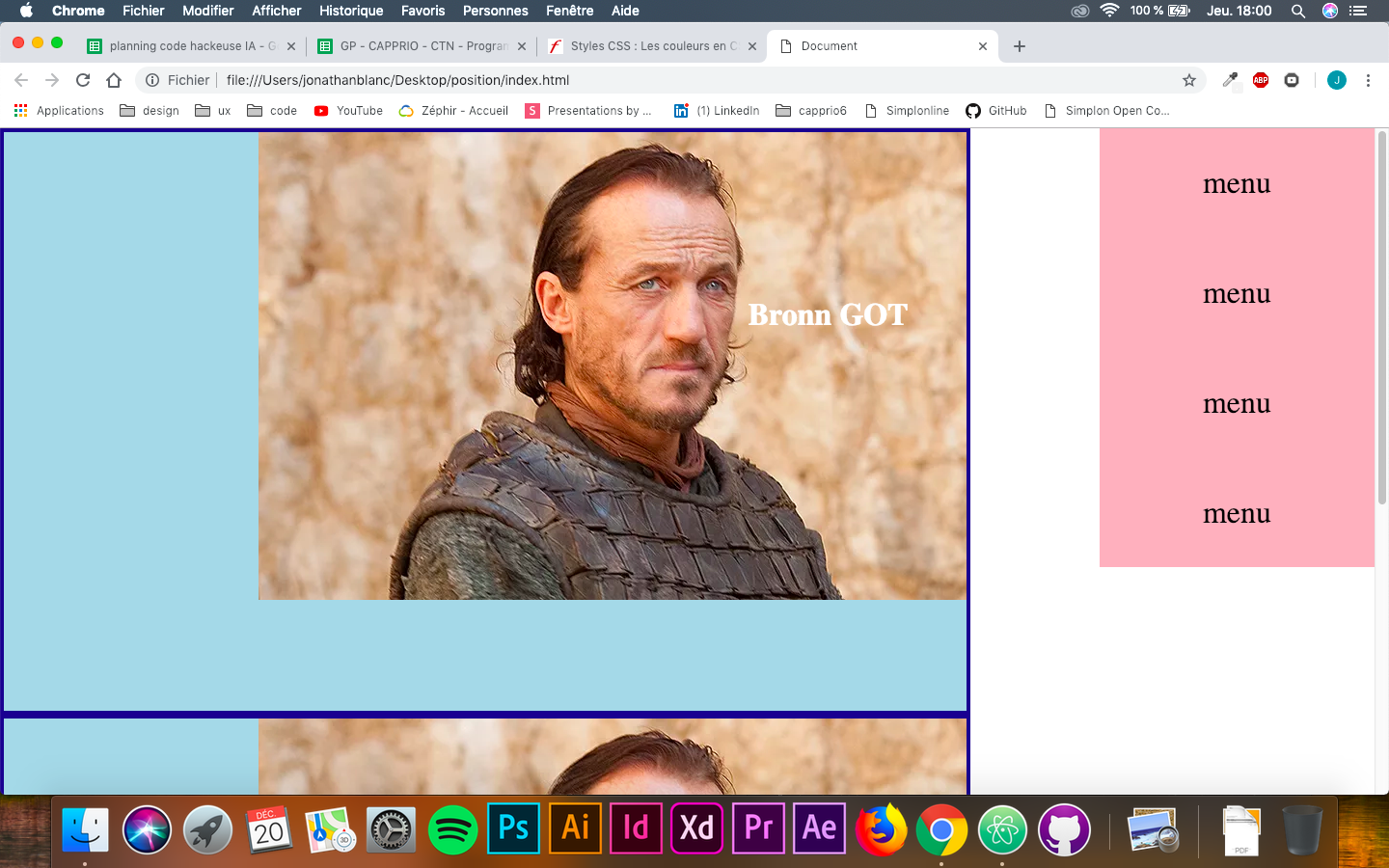Screen dimensions: 1389x868
Task: Launch Illustrator from the Dock
Action: (575, 828)
